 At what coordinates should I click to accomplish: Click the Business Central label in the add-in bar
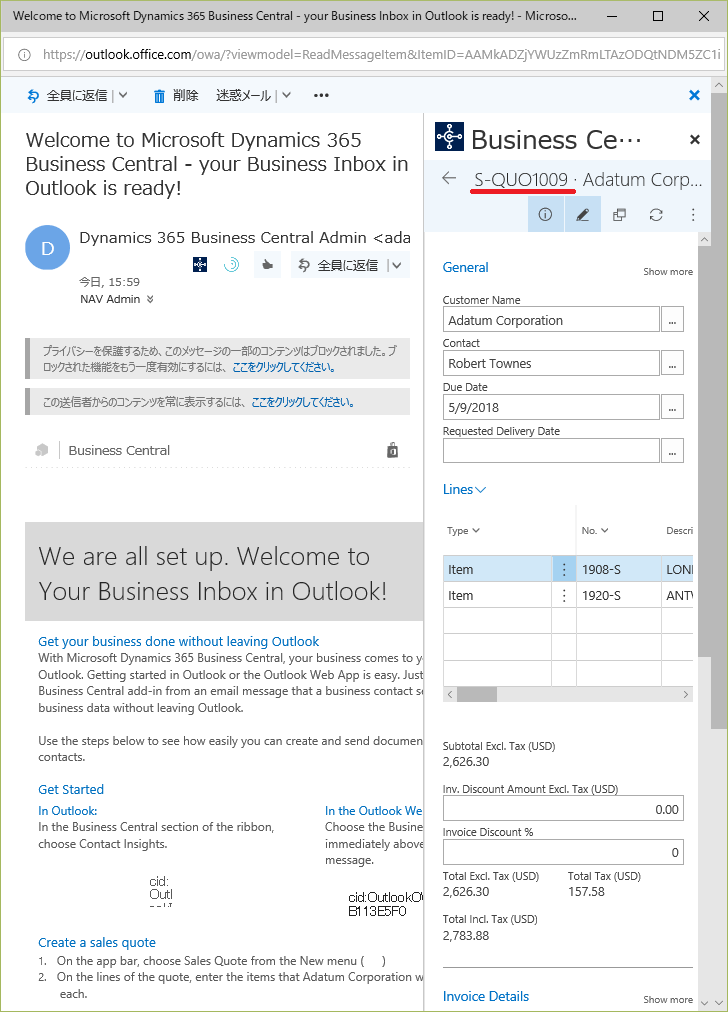pos(119,450)
